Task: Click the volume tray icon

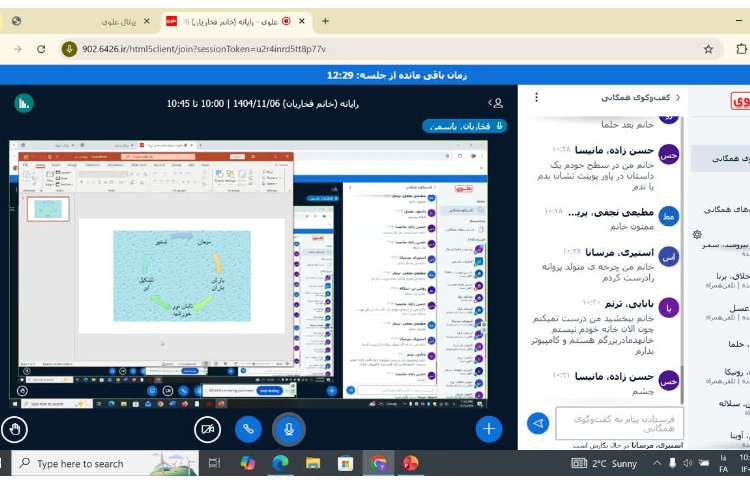Action: click(x=688, y=463)
